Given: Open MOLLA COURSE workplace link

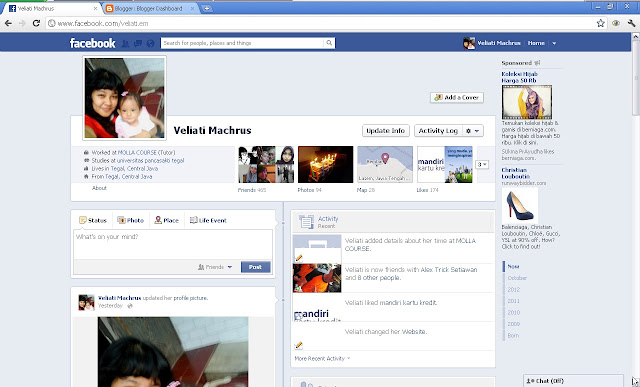Looking at the screenshot, I should 138,152.
